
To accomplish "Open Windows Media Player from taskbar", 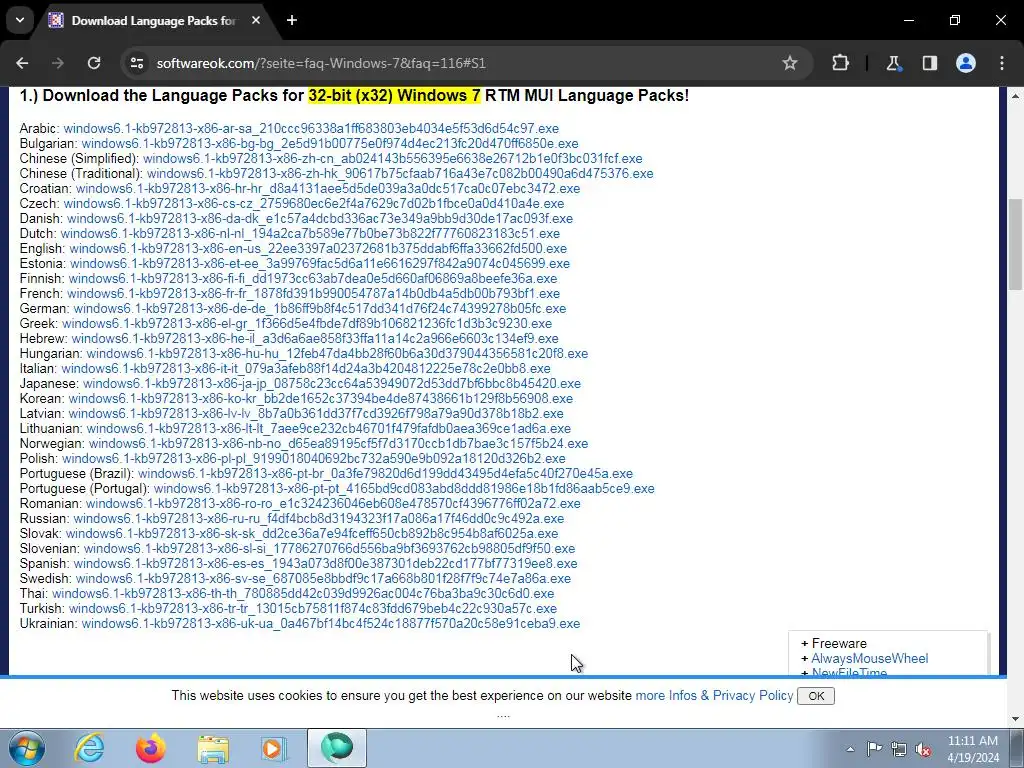I will coord(274,748).
